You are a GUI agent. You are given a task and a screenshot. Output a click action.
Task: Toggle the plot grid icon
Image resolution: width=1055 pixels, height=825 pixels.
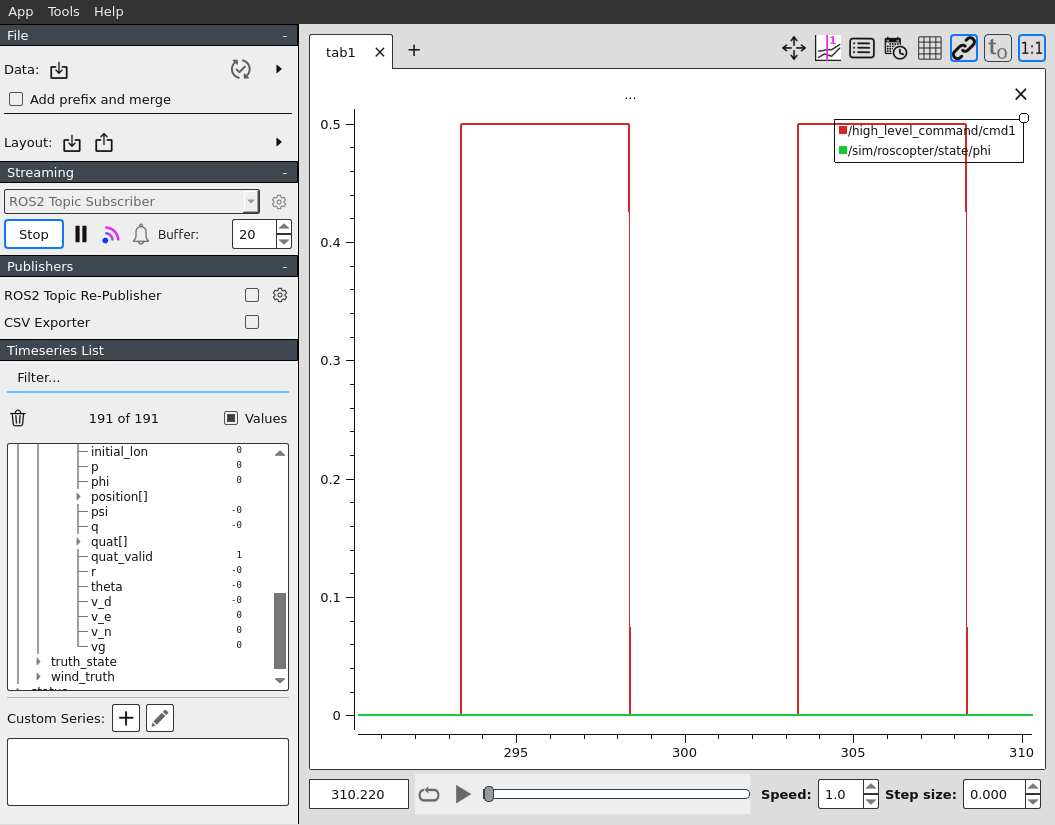[929, 48]
